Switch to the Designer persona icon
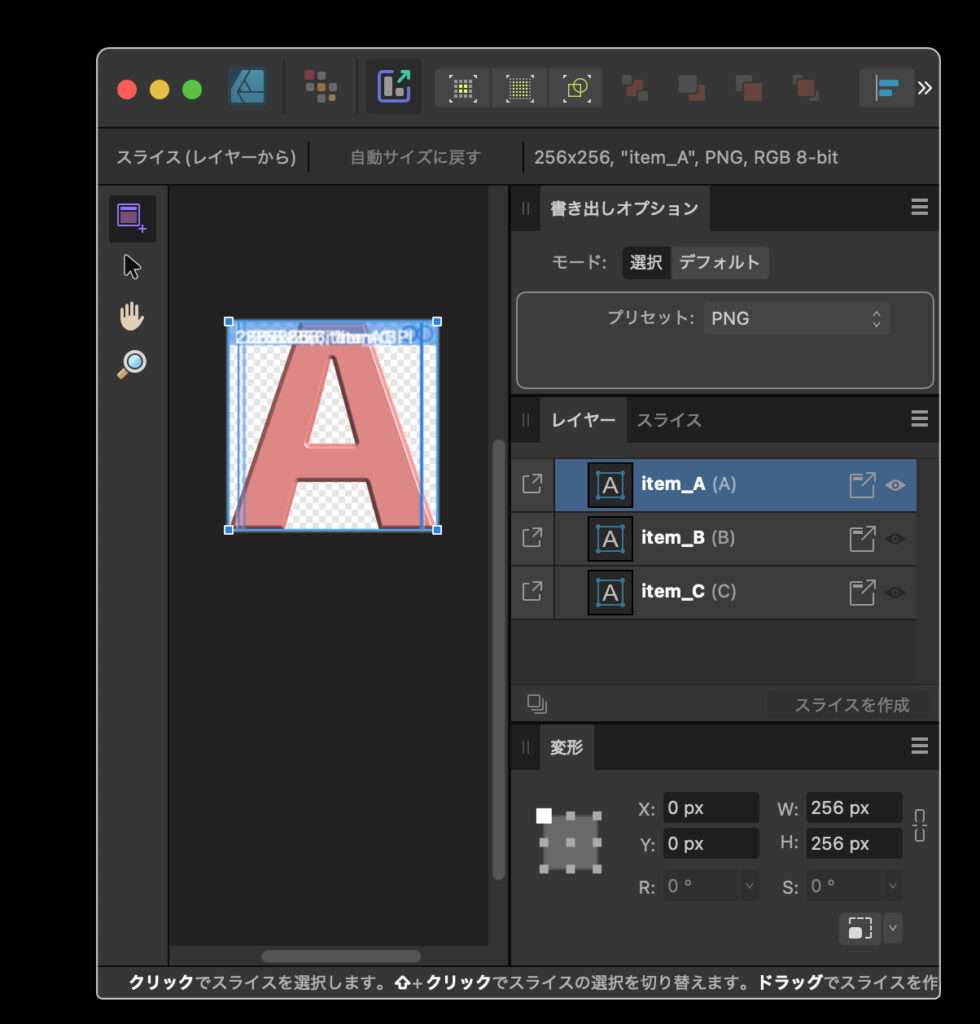Image resolution: width=980 pixels, height=1024 pixels. pos(247,88)
